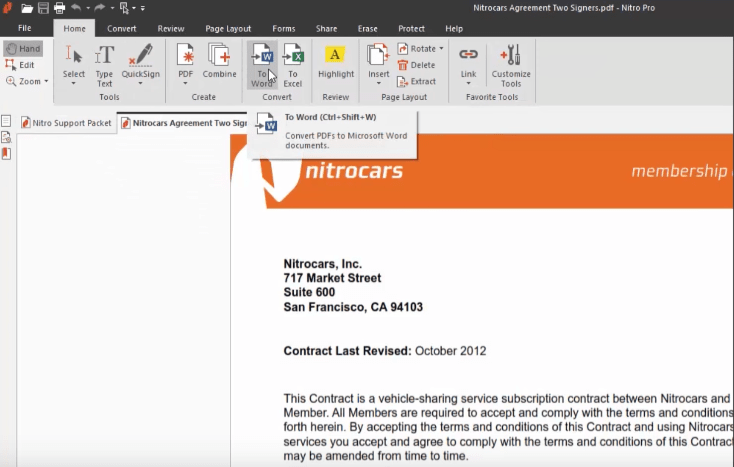Image resolution: width=734 pixels, height=467 pixels.
Task: Open Customize Quick Access Toolbar dropdown
Action: coord(143,8)
